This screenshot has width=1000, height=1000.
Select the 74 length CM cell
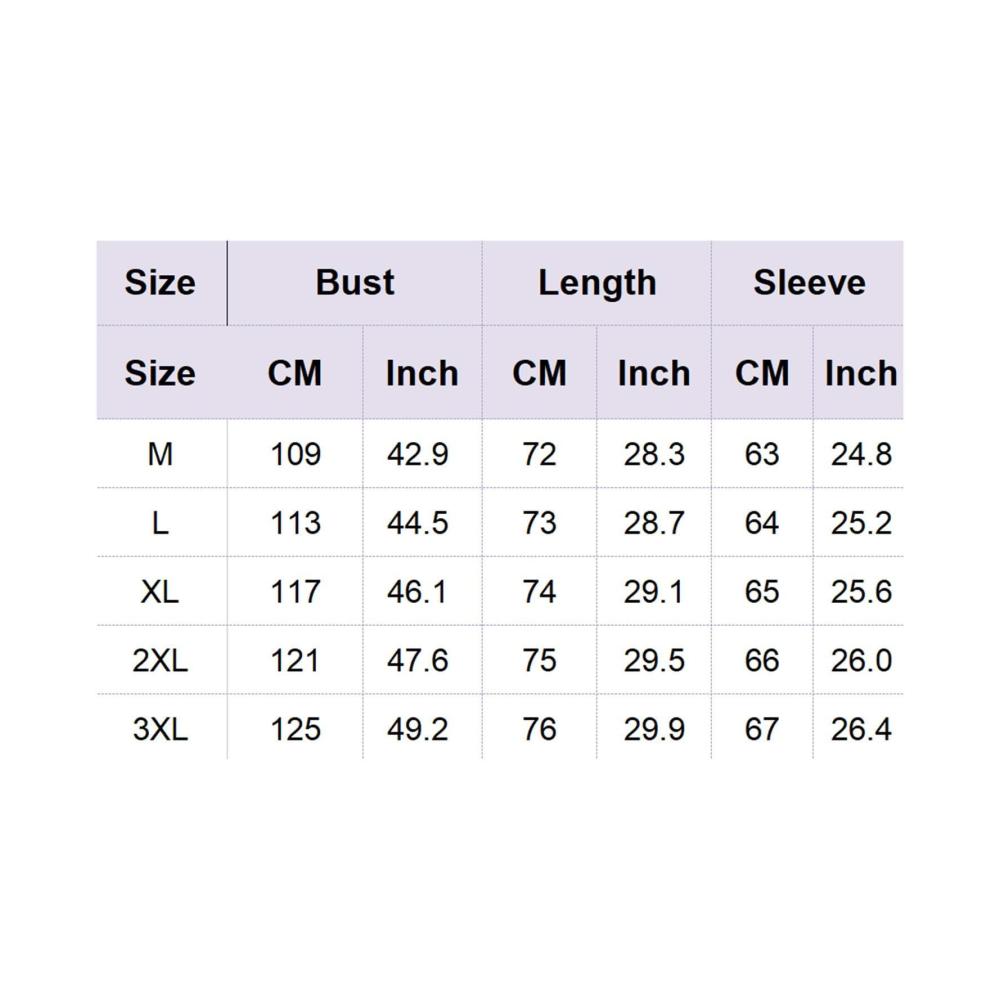click(540, 592)
